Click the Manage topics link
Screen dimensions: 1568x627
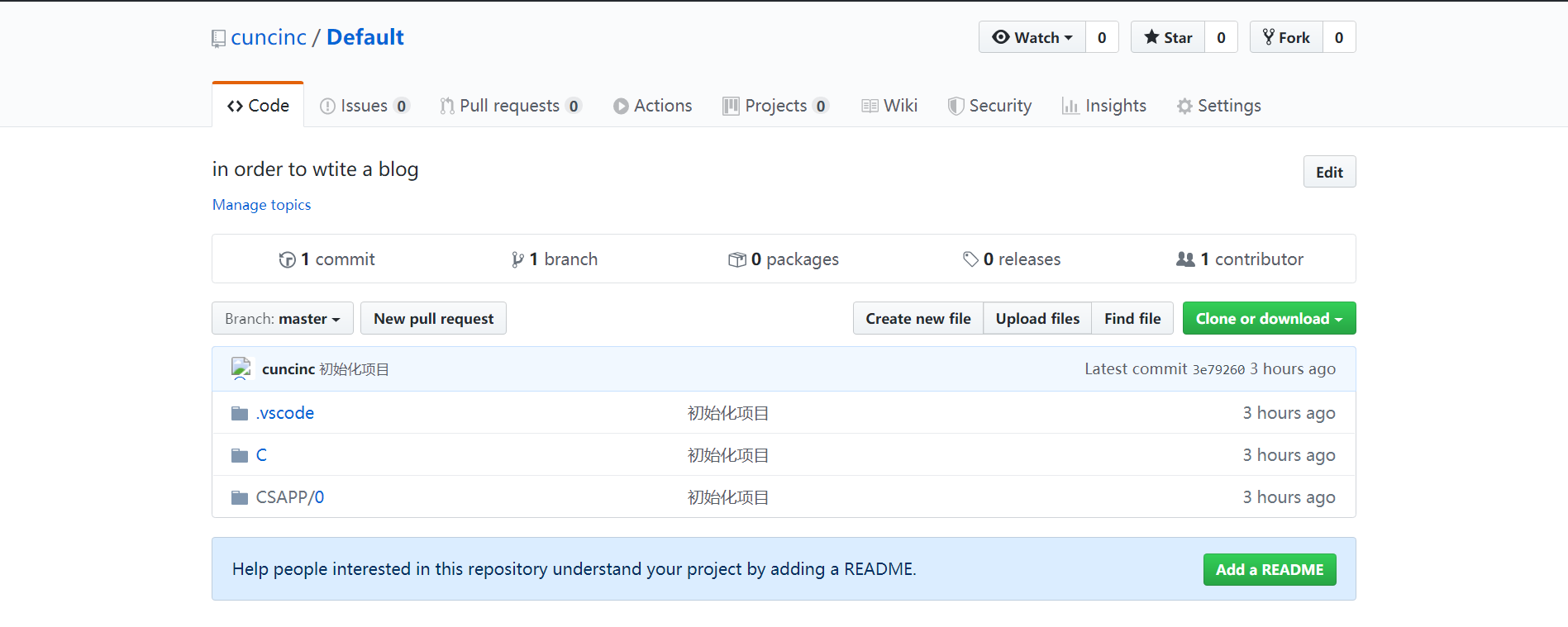tap(261, 205)
